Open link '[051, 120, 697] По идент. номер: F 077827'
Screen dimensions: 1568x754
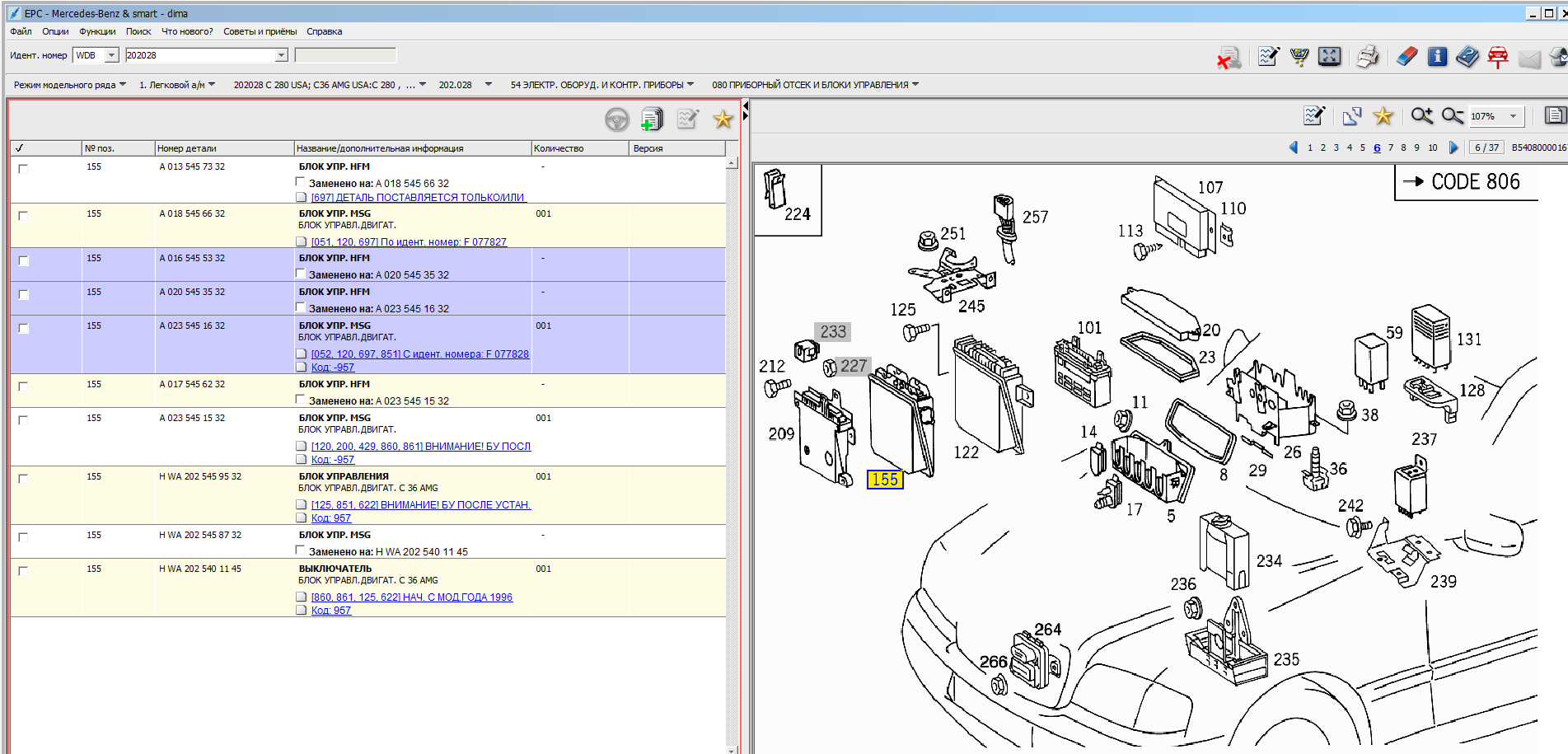[x=409, y=241]
